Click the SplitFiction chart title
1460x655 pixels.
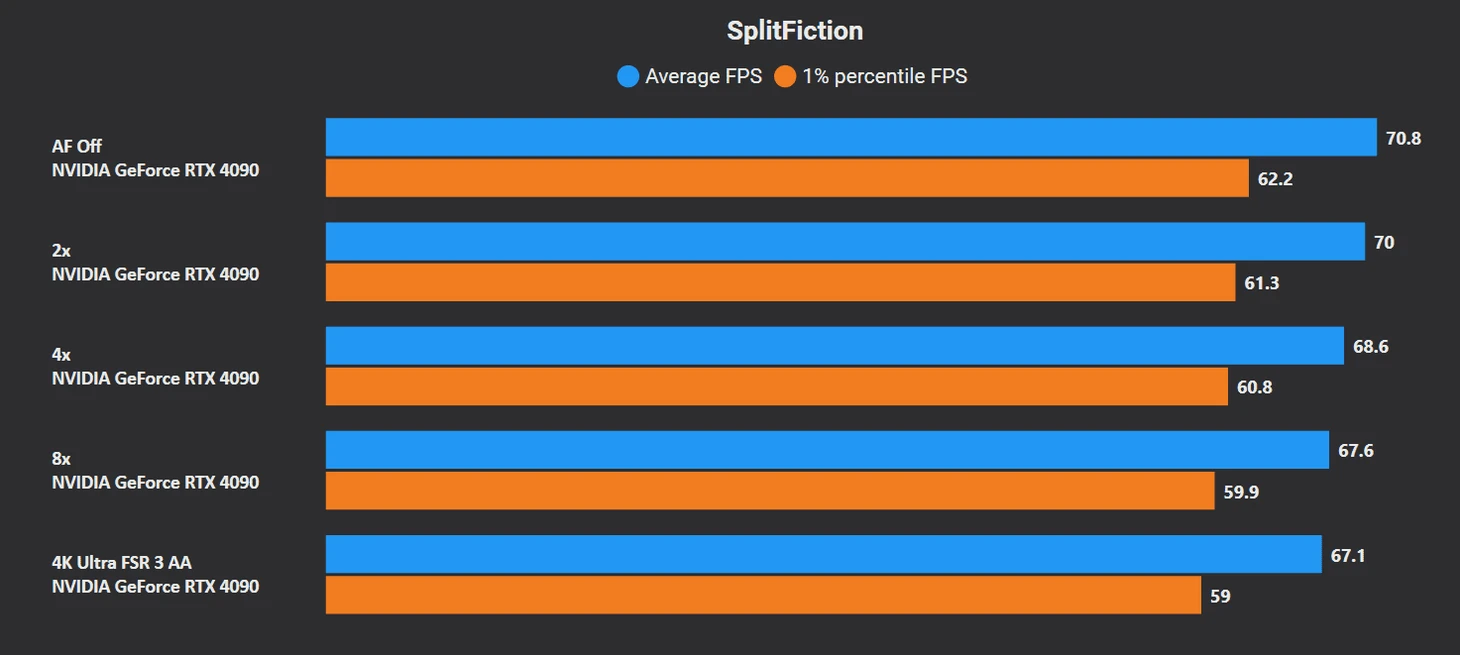click(x=795, y=31)
